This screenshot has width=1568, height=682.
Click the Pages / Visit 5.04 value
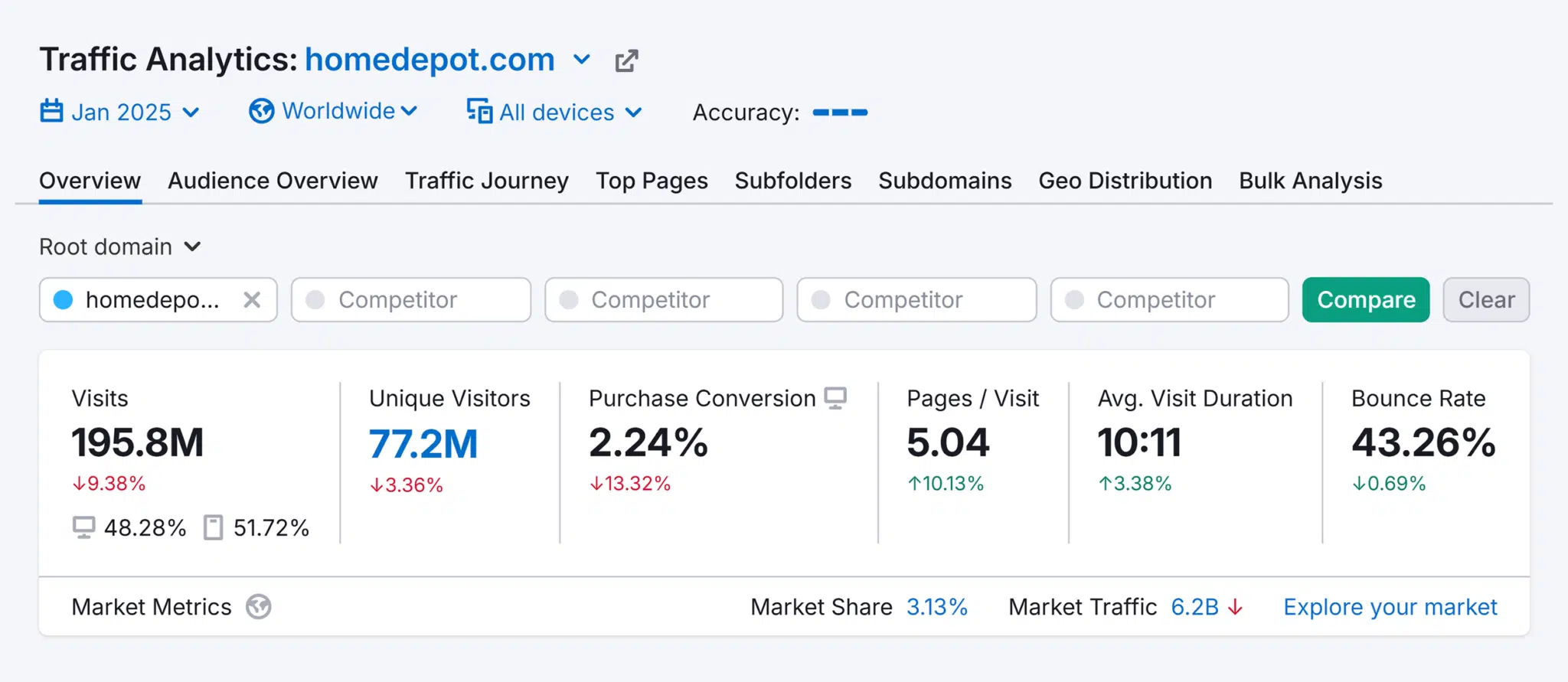click(948, 442)
